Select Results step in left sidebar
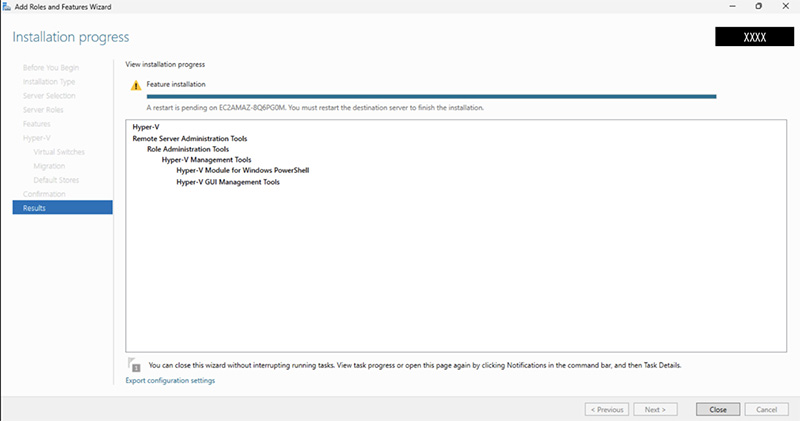 click(x=35, y=208)
